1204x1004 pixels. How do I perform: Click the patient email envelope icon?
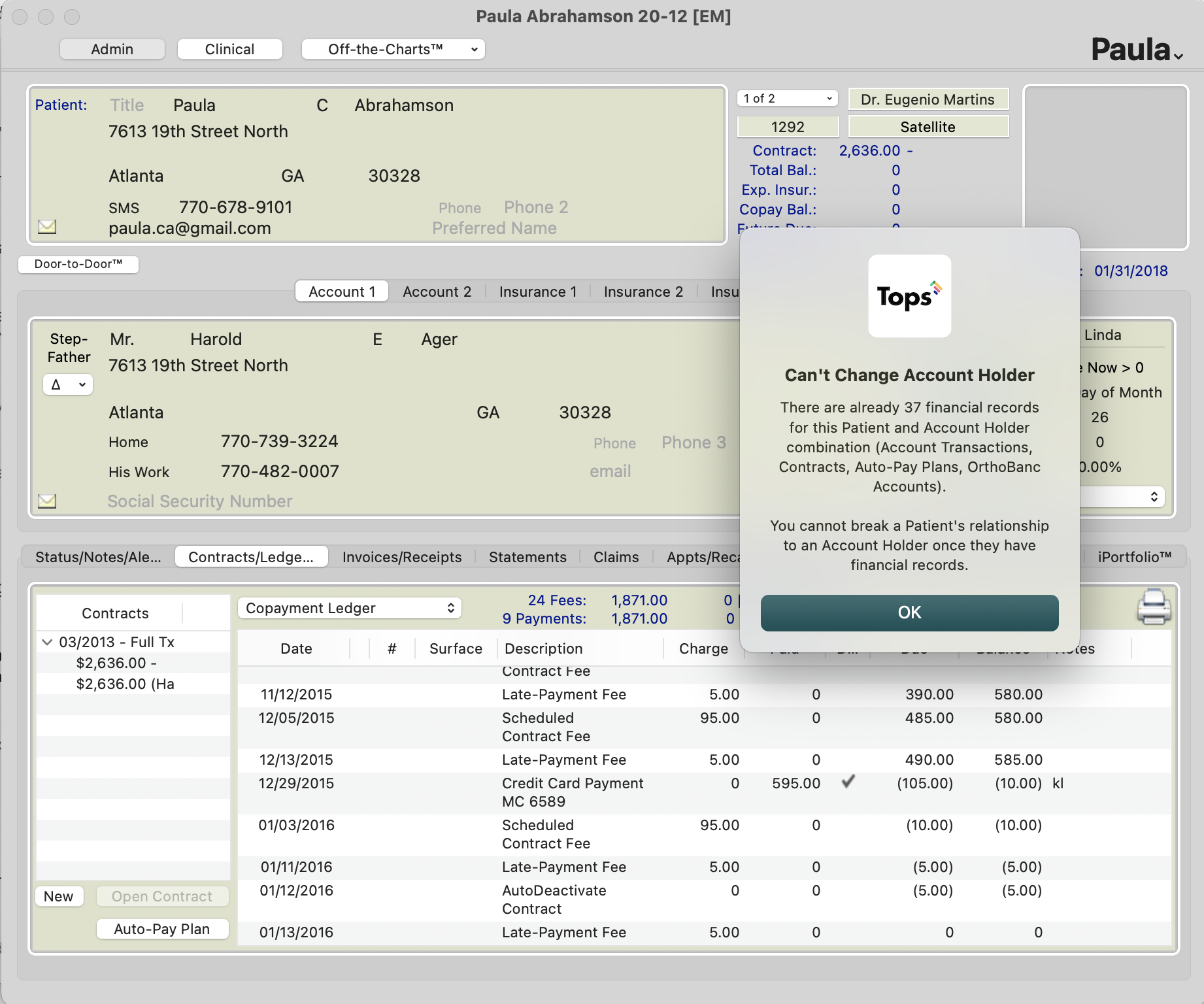point(47,227)
